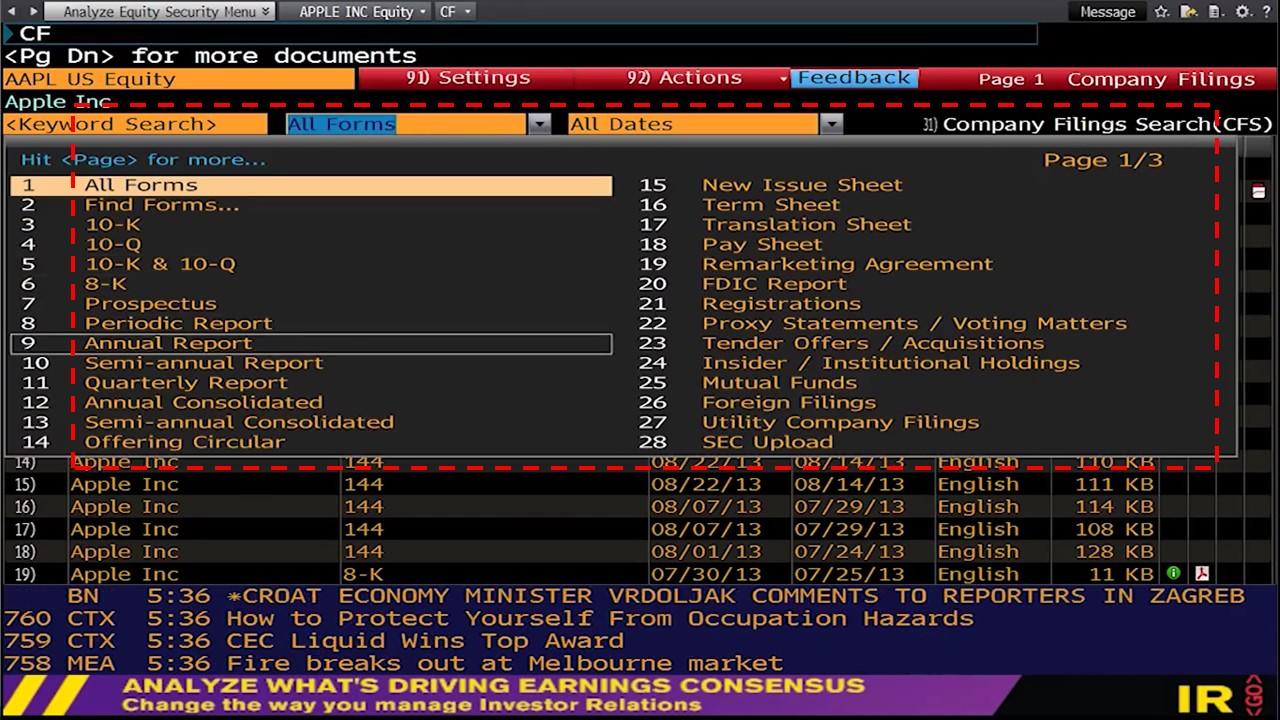Open PDF icon on 8-K 07/30/13 row
Viewport: 1280px width, 720px height.
point(1202,574)
